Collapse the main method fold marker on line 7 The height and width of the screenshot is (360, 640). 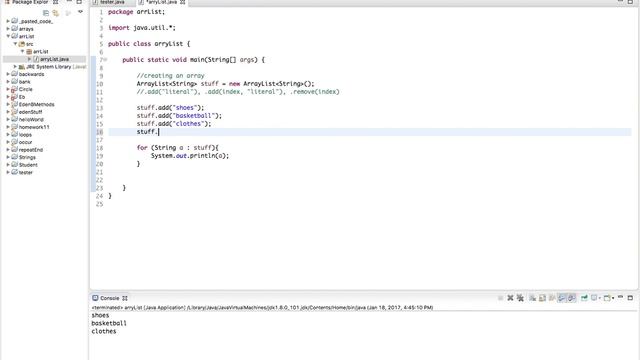(x=105, y=60)
